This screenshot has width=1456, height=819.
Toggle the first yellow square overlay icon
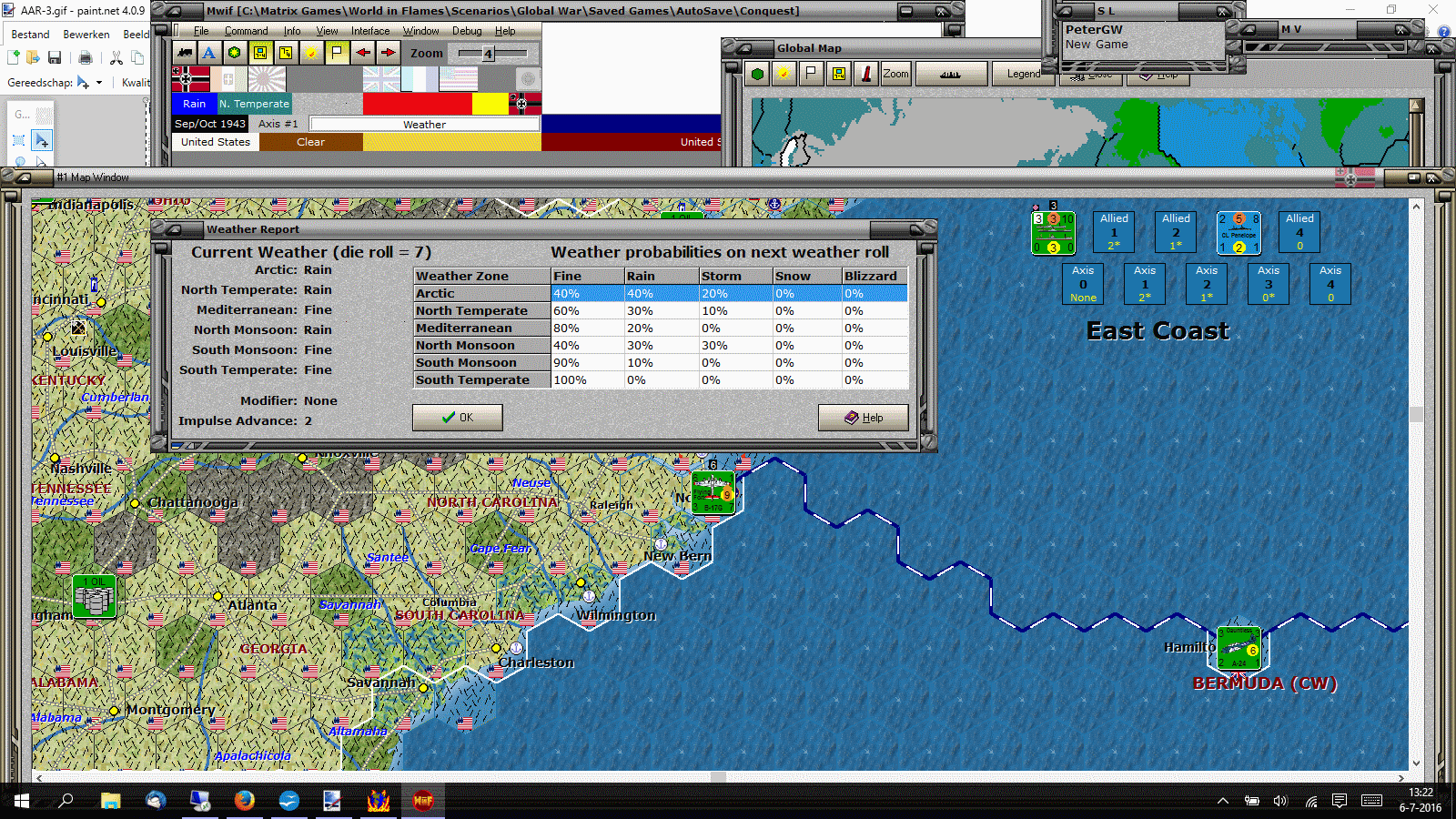click(x=260, y=53)
